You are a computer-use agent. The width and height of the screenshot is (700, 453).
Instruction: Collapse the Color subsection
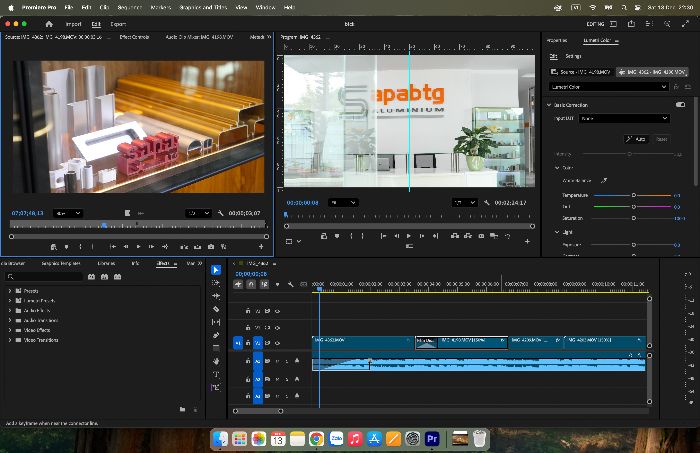click(x=557, y=168)
